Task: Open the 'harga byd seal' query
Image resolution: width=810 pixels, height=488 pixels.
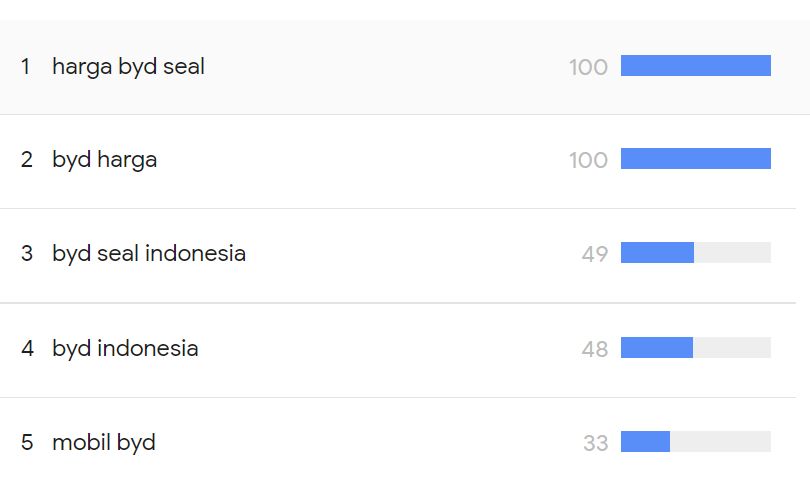Action: (128, 67)
